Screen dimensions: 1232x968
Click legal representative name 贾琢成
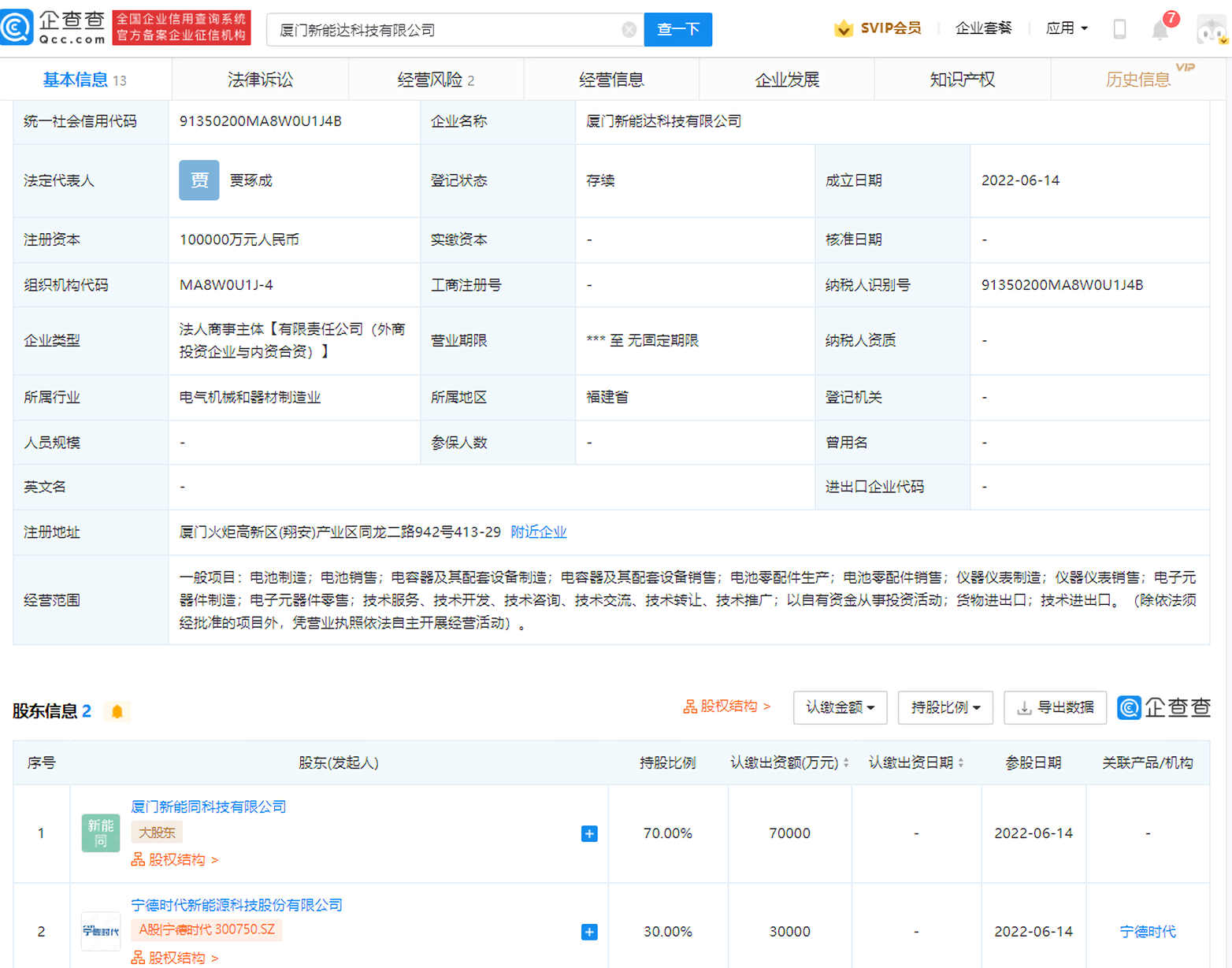click(x=251, y=180)
